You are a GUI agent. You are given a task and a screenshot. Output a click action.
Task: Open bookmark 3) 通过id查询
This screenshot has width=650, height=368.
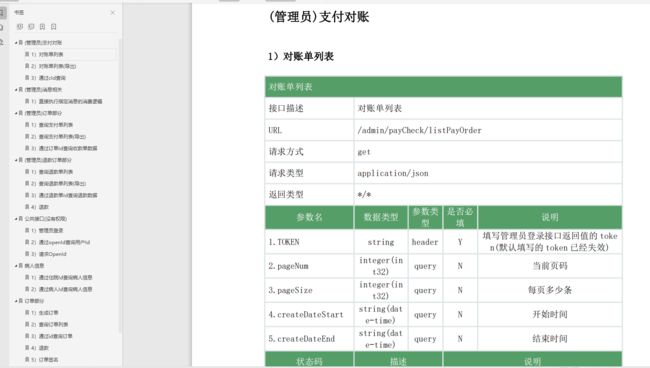pos(45,78)
